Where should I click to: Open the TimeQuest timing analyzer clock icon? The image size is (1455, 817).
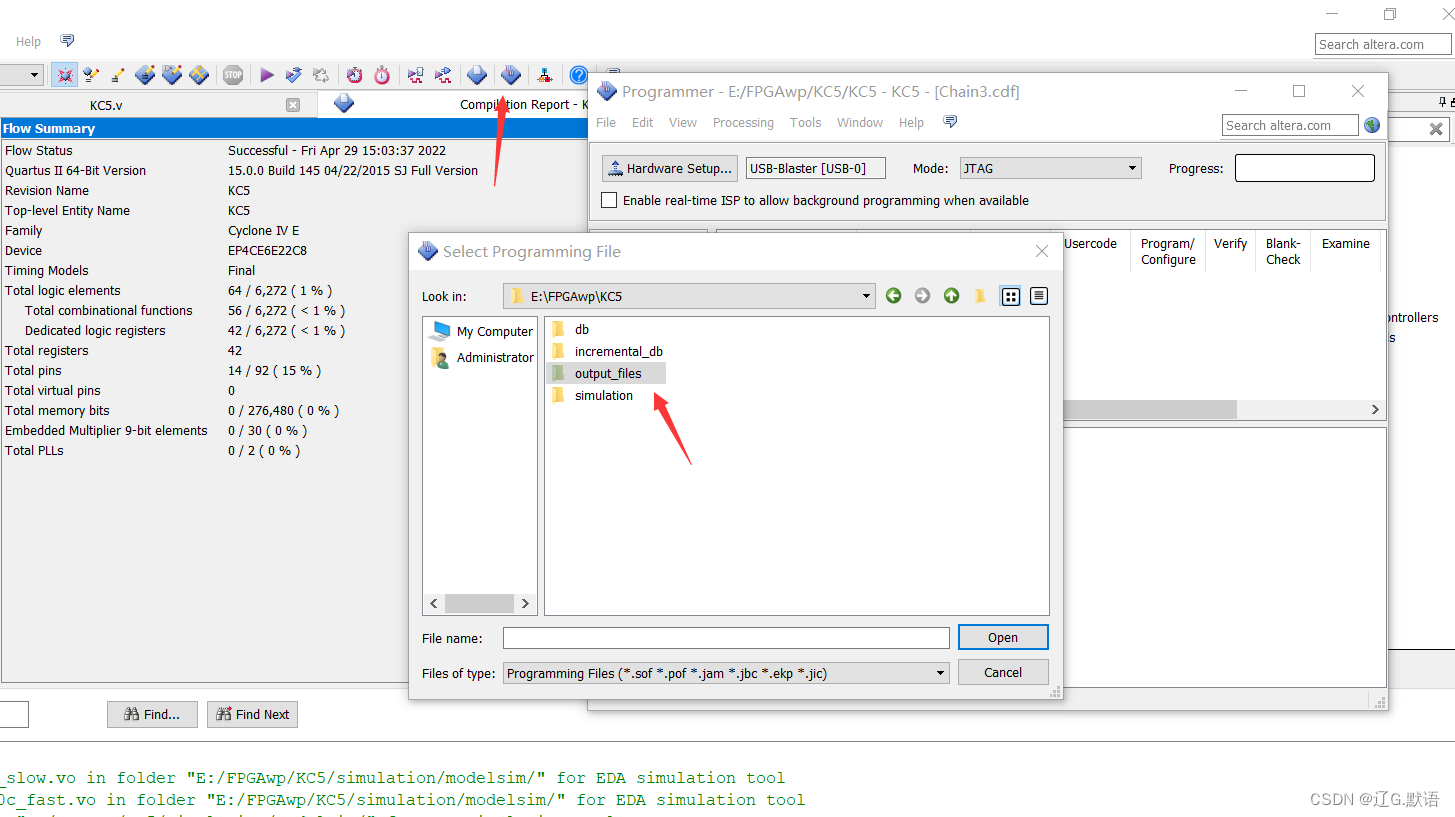(355, 75)
